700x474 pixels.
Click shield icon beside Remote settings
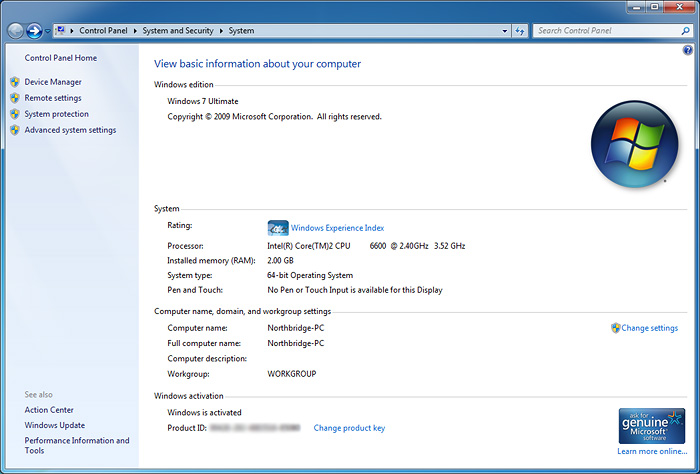(15, 98)
